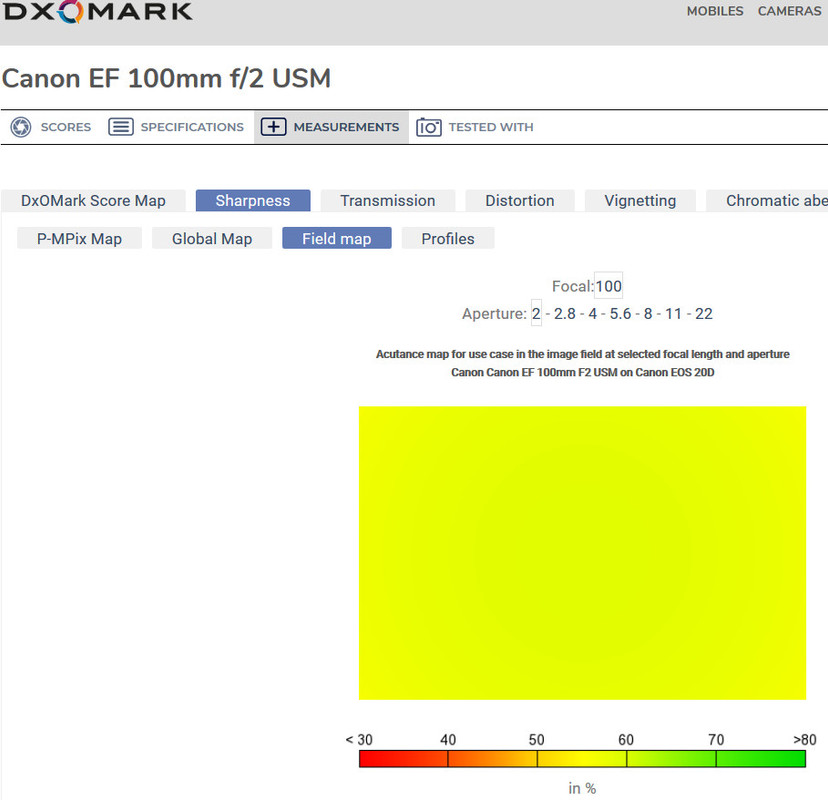Open the SPECIFICATIONS section
The height and width of the screenshot is (800, 828).
click(x=192, y=127)
